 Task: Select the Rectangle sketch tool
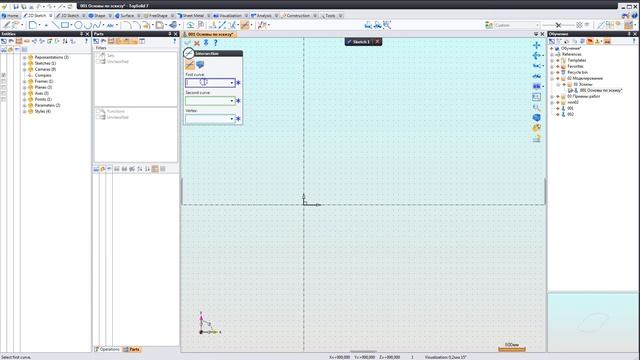pos(65,25)
